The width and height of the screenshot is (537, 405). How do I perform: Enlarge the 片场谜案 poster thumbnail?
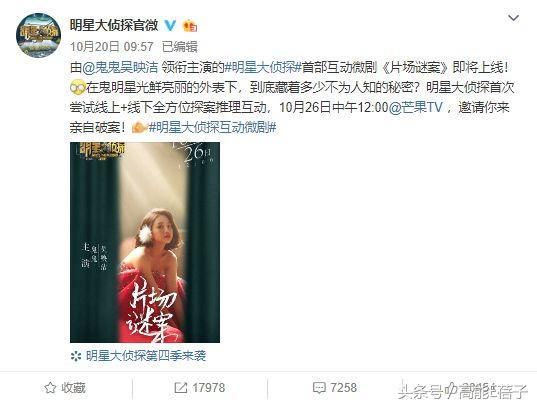point(145,242)
